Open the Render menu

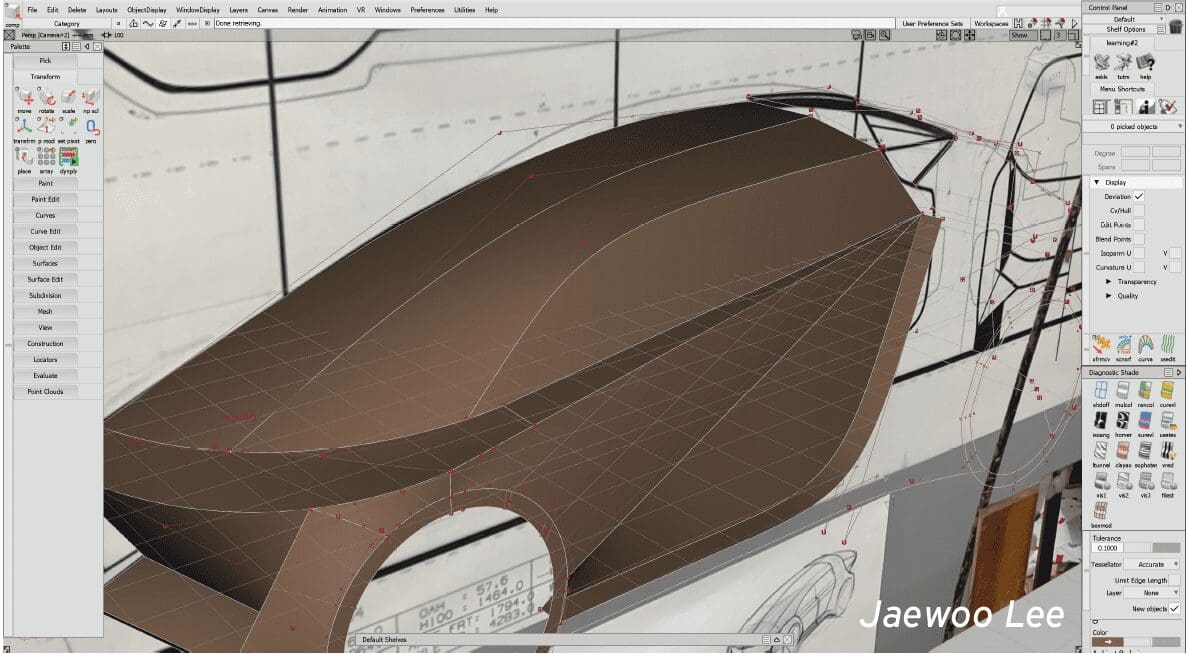[x=298, y=10]
